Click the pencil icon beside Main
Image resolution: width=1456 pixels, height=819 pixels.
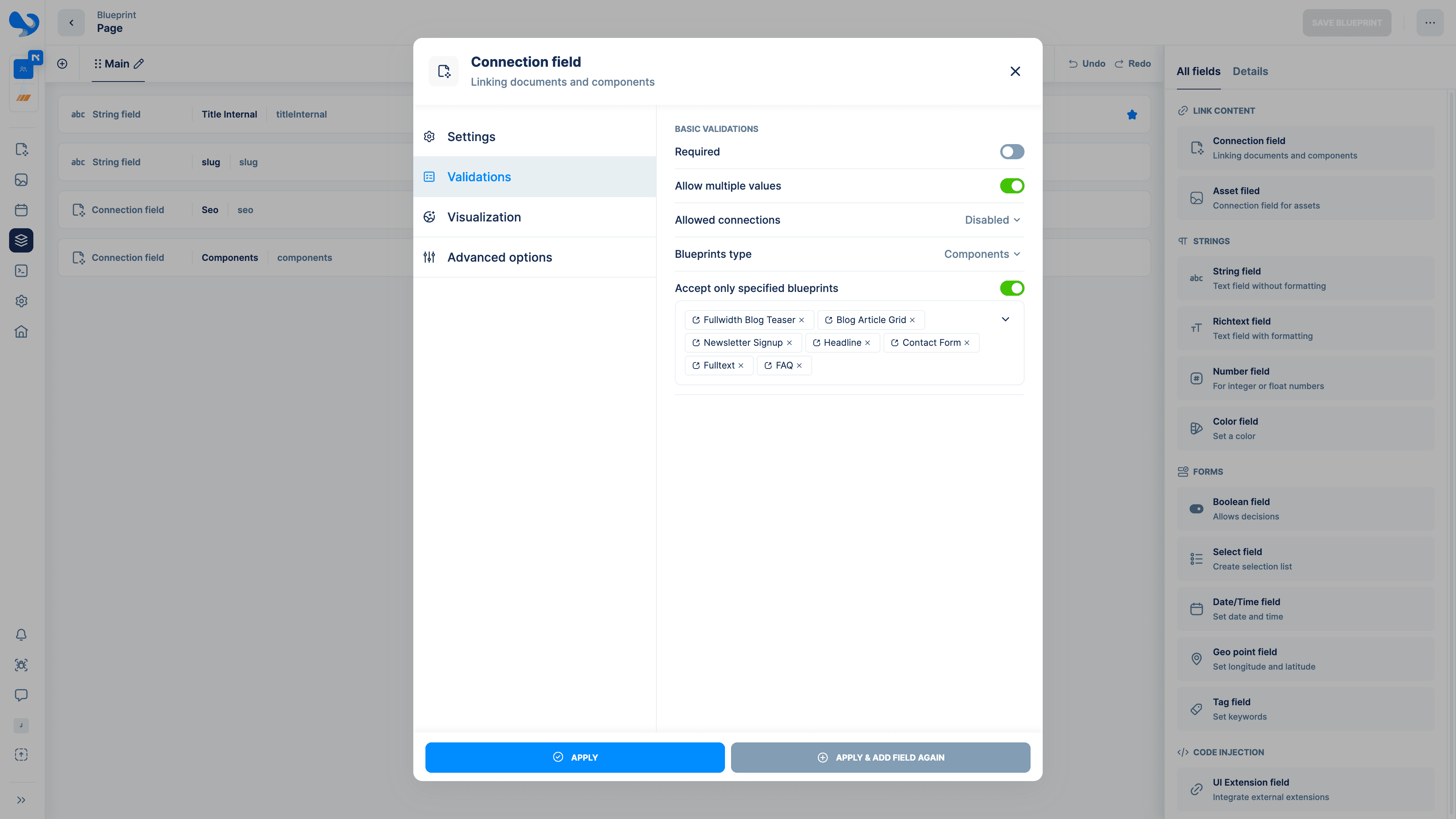tap(138, 64)
